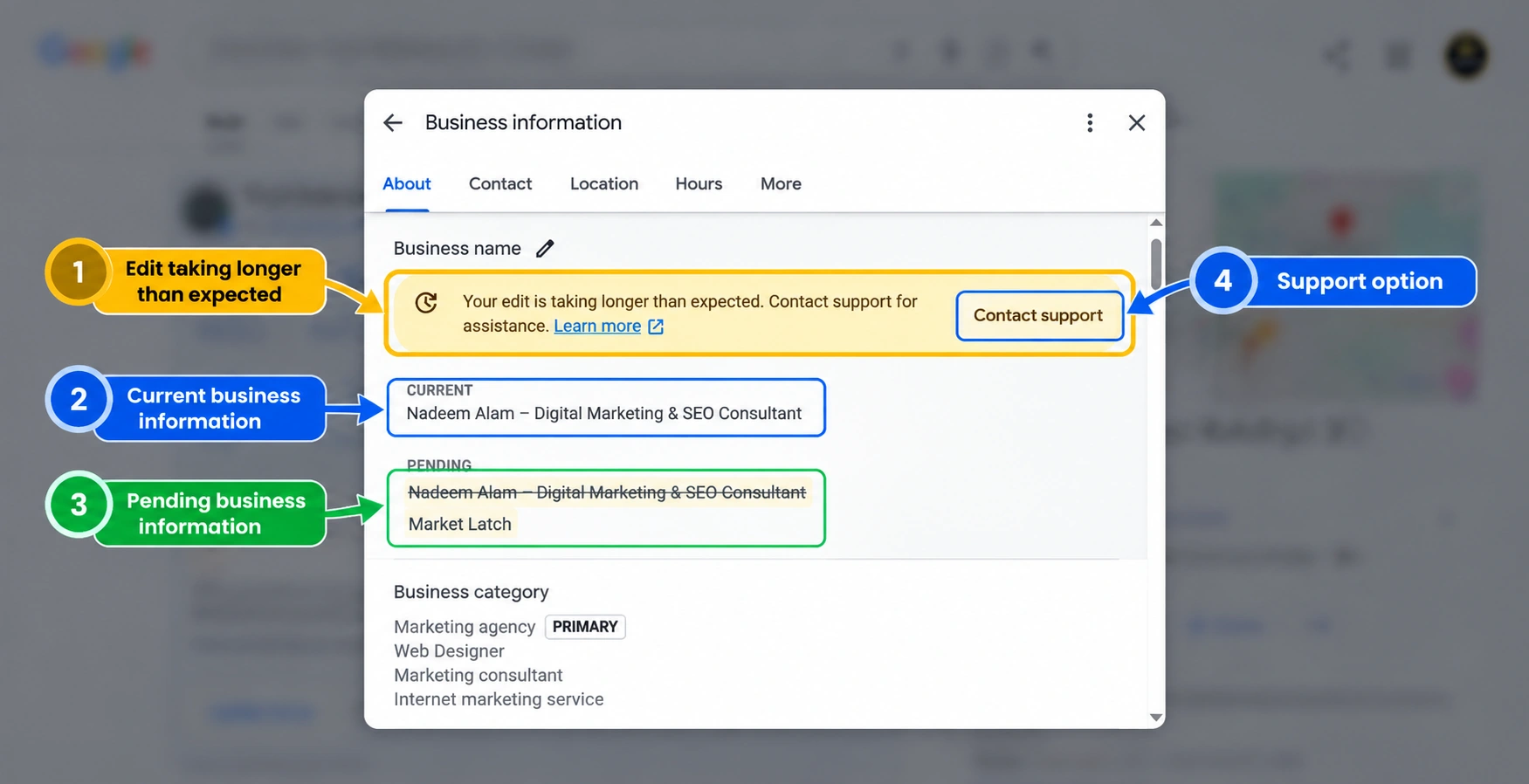Screen dimensions: 1529x784
Task: Click the scroll up arrow
Action: [x=1156, y=224]
